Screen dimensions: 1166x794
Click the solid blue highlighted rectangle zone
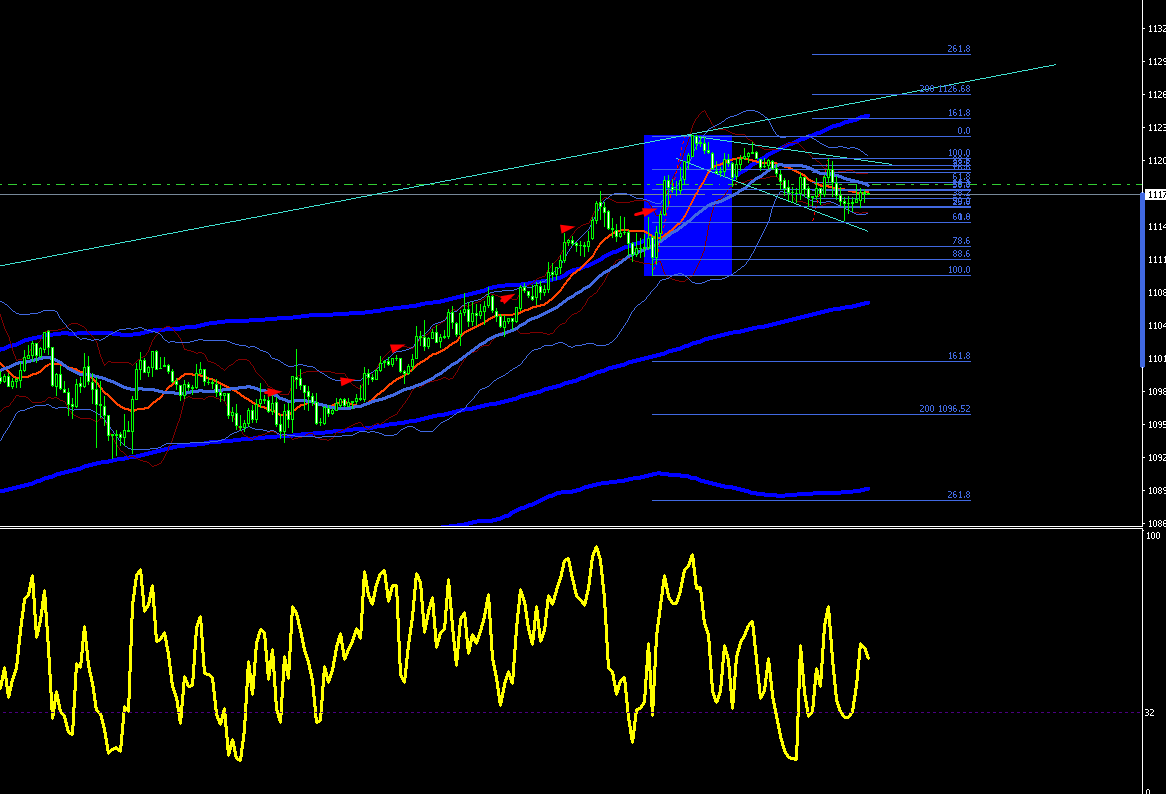(x=688, y=206)
